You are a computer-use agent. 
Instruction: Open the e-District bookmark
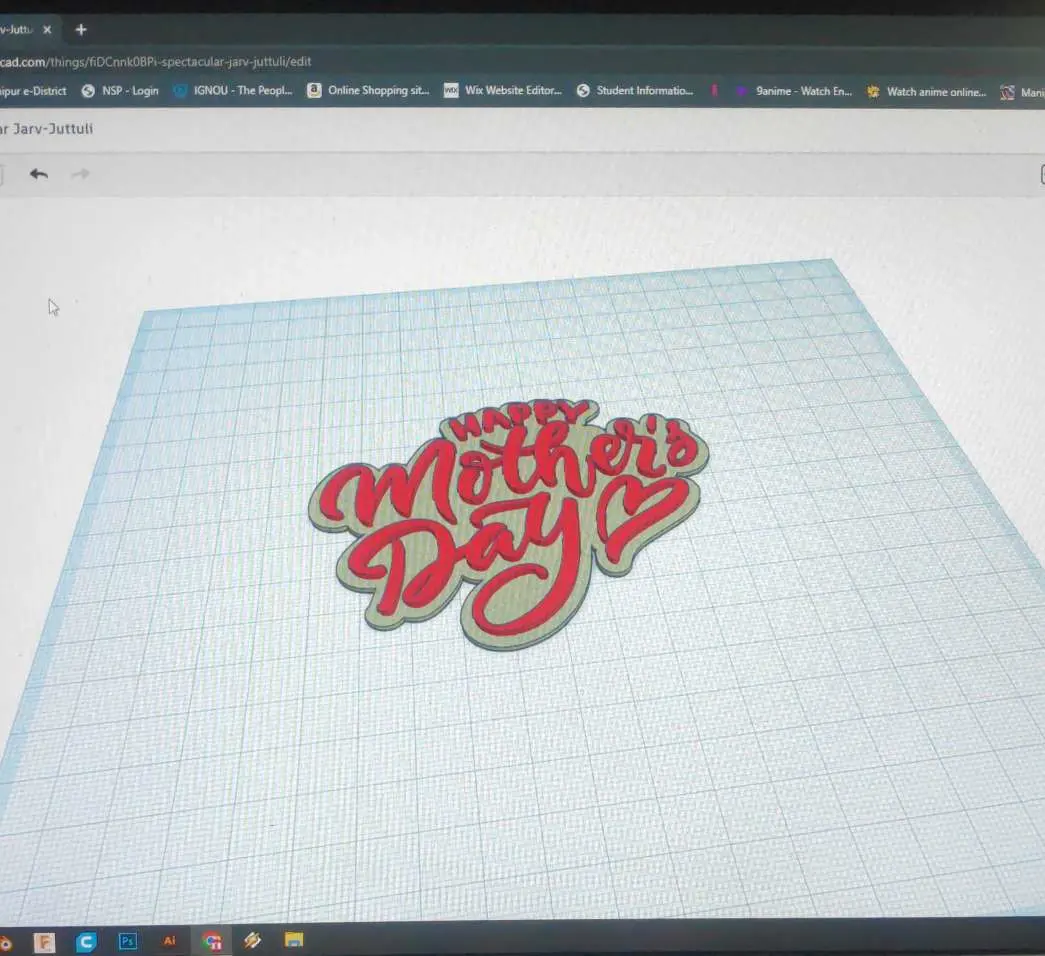pos(33,91)
